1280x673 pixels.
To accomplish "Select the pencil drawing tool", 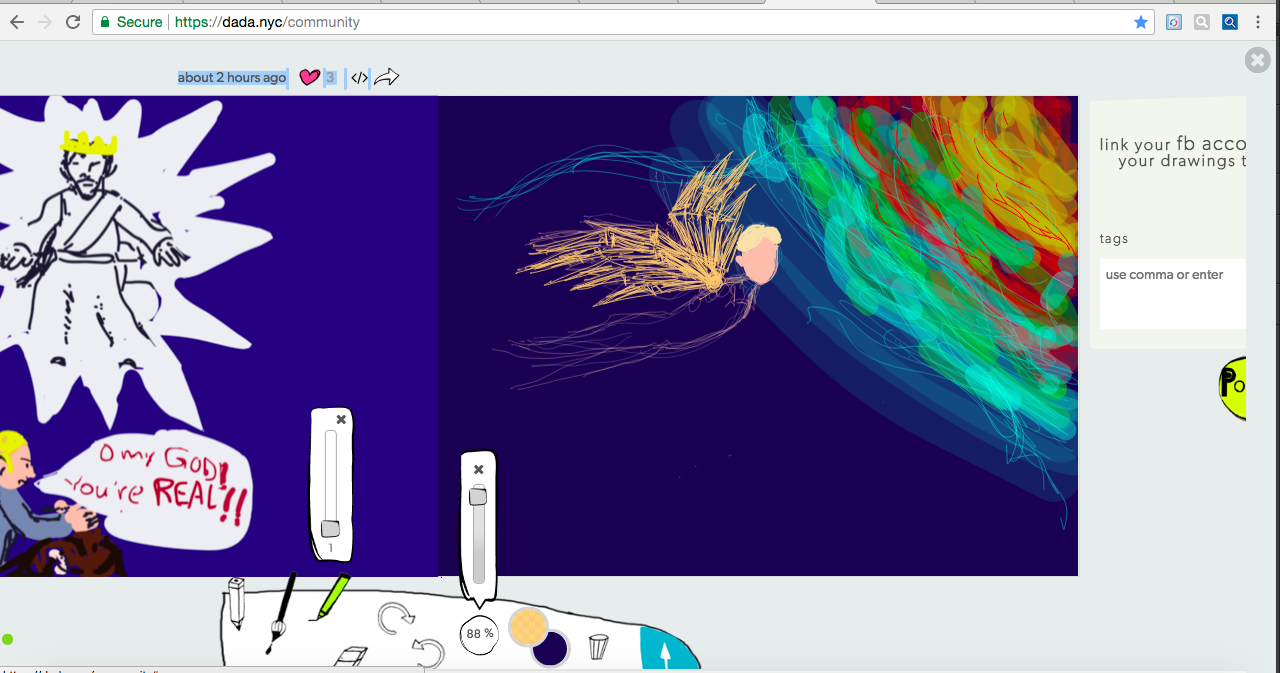I will (236, 603).
